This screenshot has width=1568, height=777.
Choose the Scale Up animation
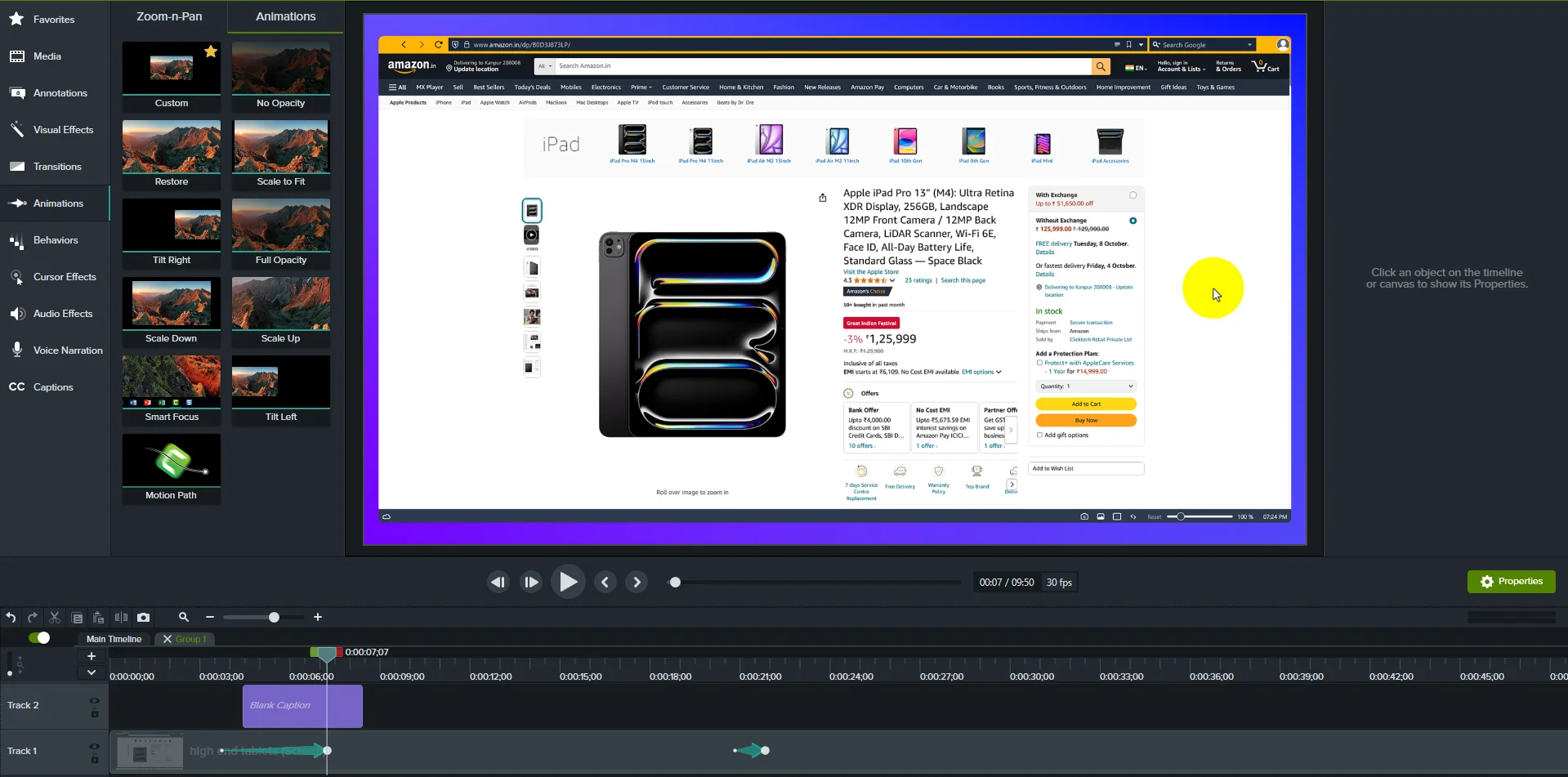281,311
